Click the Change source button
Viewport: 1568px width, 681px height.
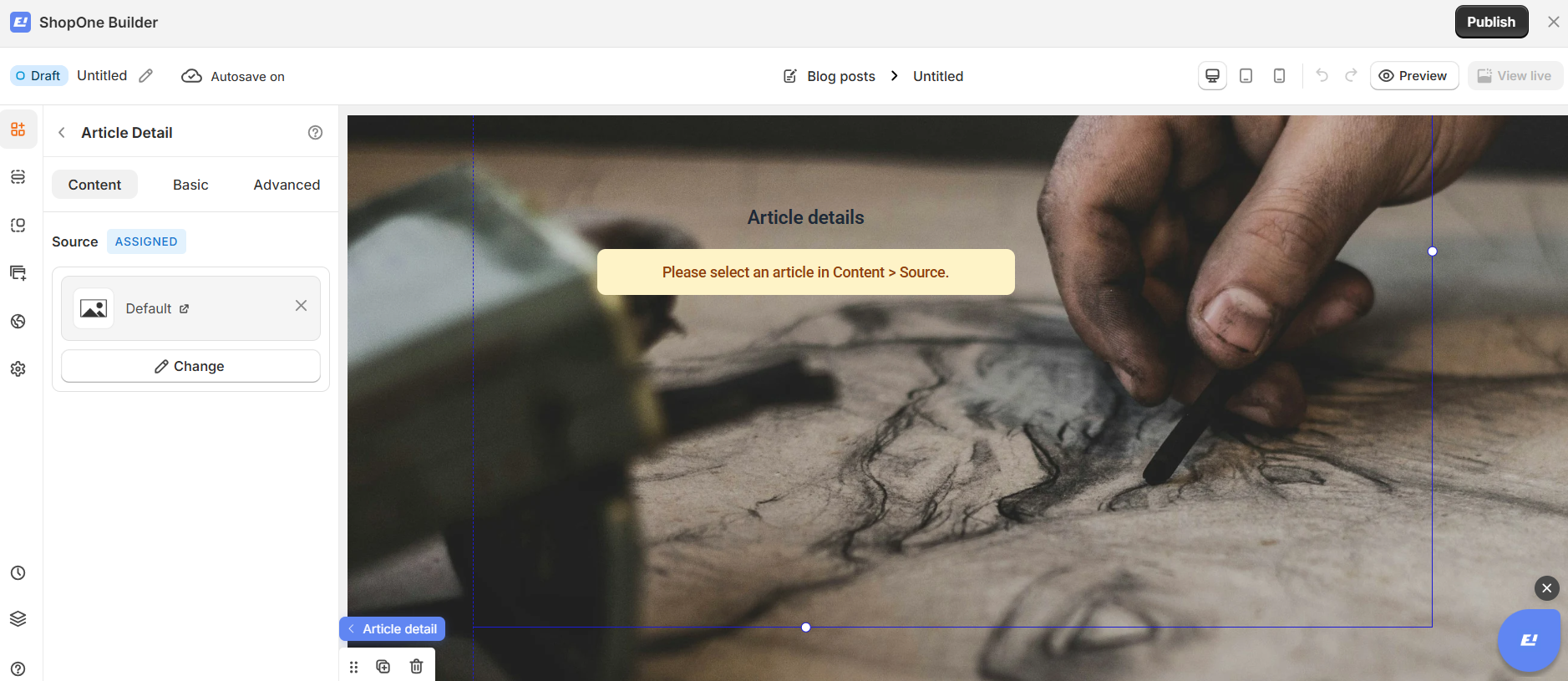point(190,366)
